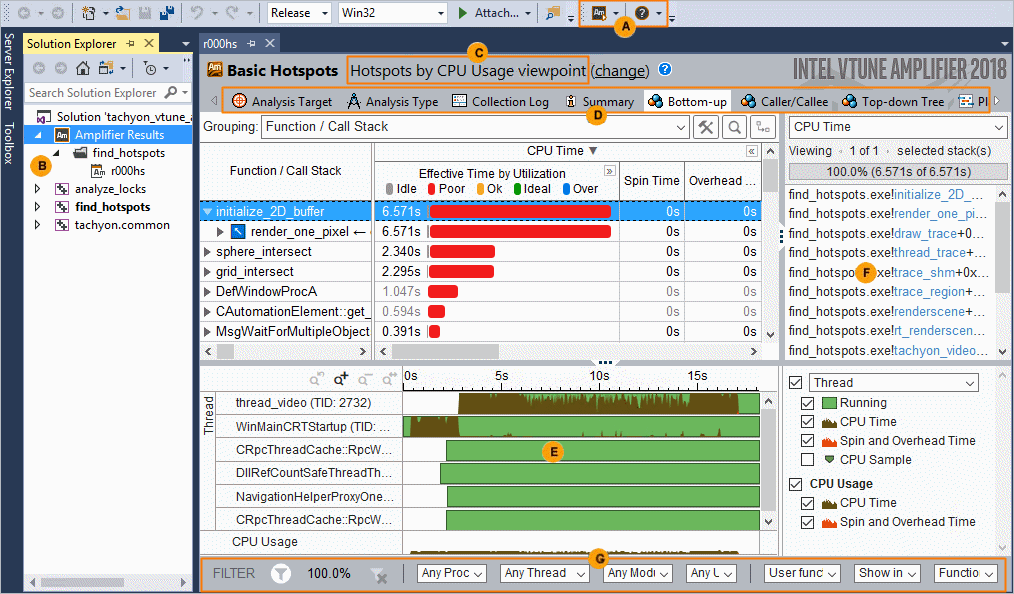The width and height of the screenshot is (1014, 594).
Task: Enable the CPU Sample checkbox
Action: click(808, 460)
